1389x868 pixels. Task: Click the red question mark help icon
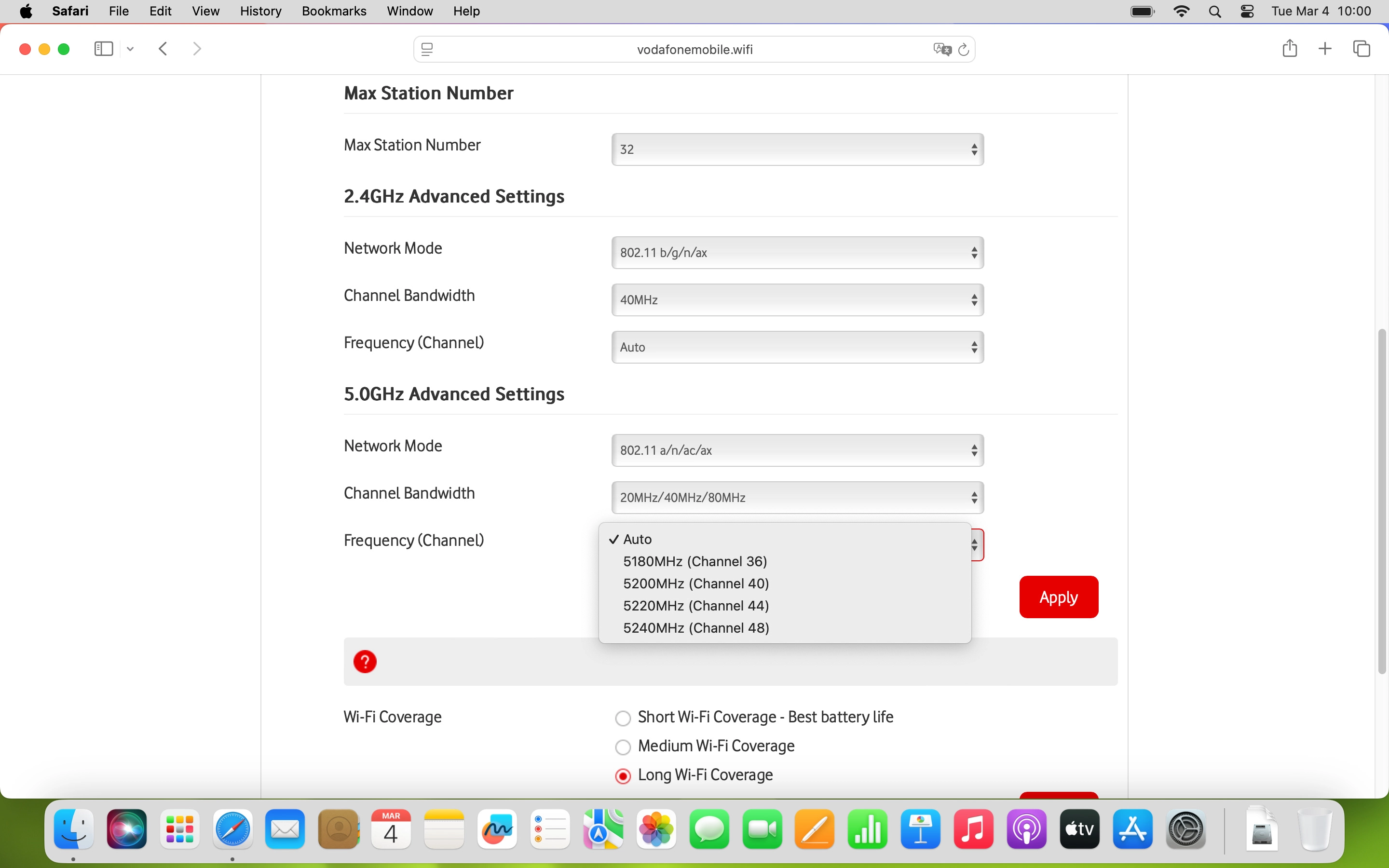[365, 661]
